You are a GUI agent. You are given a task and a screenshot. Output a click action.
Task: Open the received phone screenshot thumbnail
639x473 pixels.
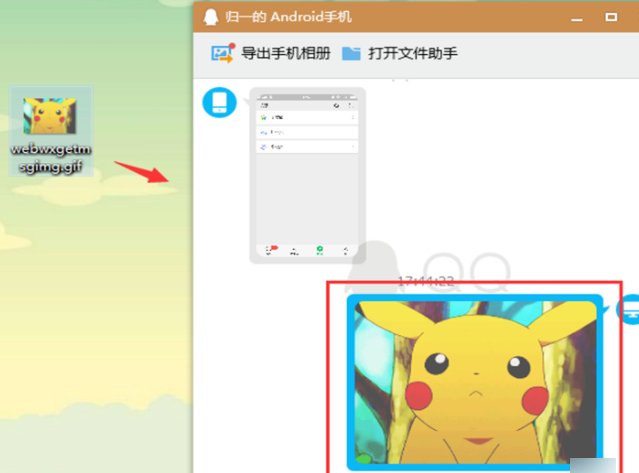[x=308, y=175]
